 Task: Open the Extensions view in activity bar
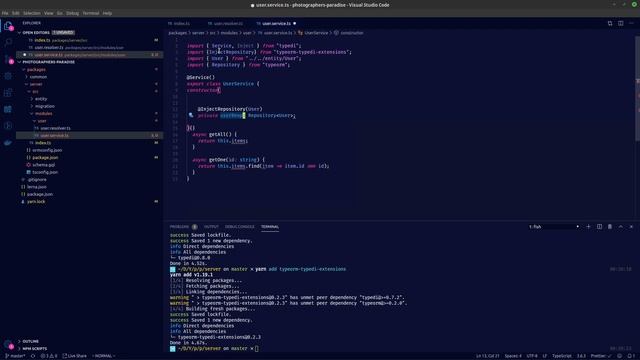(8, 93)
